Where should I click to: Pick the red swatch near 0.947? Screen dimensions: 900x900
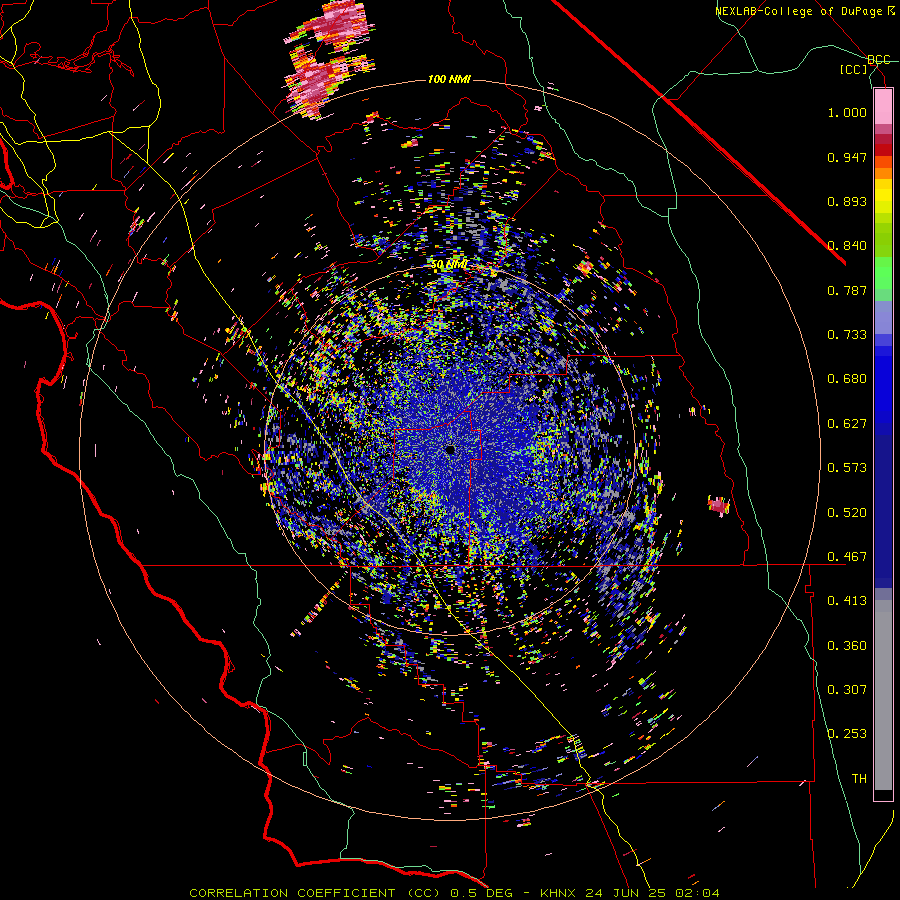coord(883,150)
